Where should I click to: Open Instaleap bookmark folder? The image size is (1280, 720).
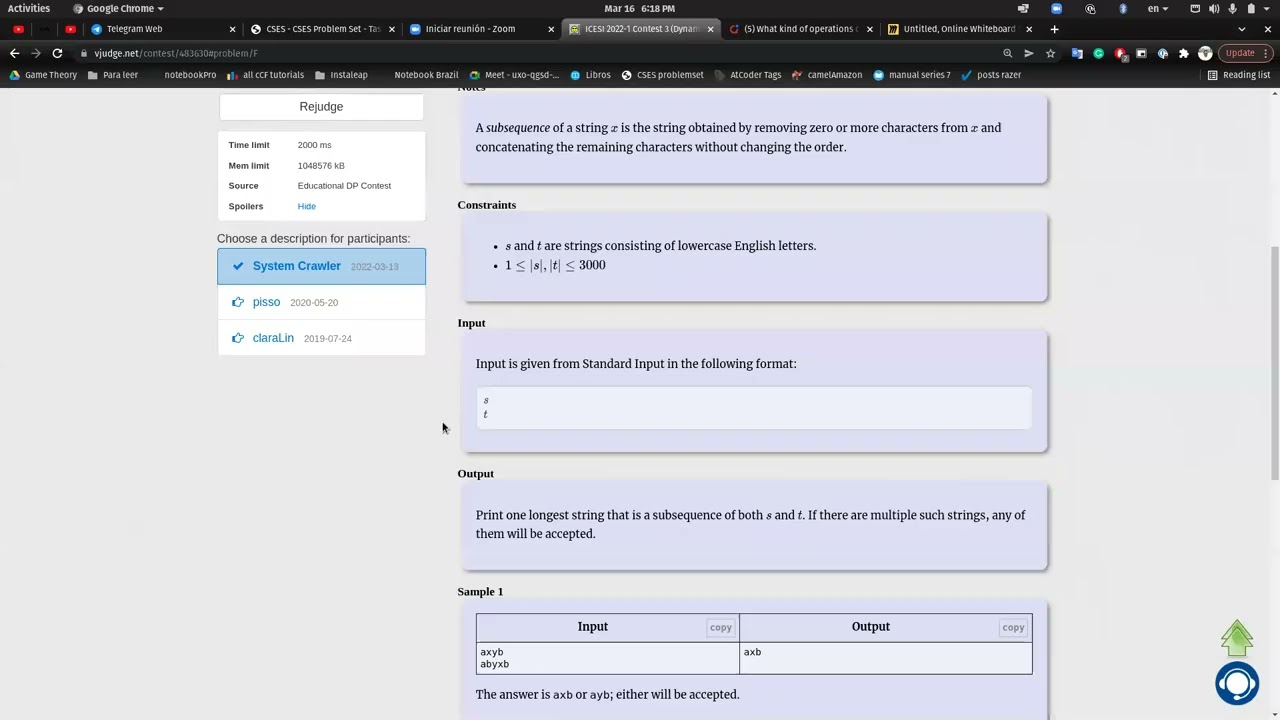[x=341, y=75]
